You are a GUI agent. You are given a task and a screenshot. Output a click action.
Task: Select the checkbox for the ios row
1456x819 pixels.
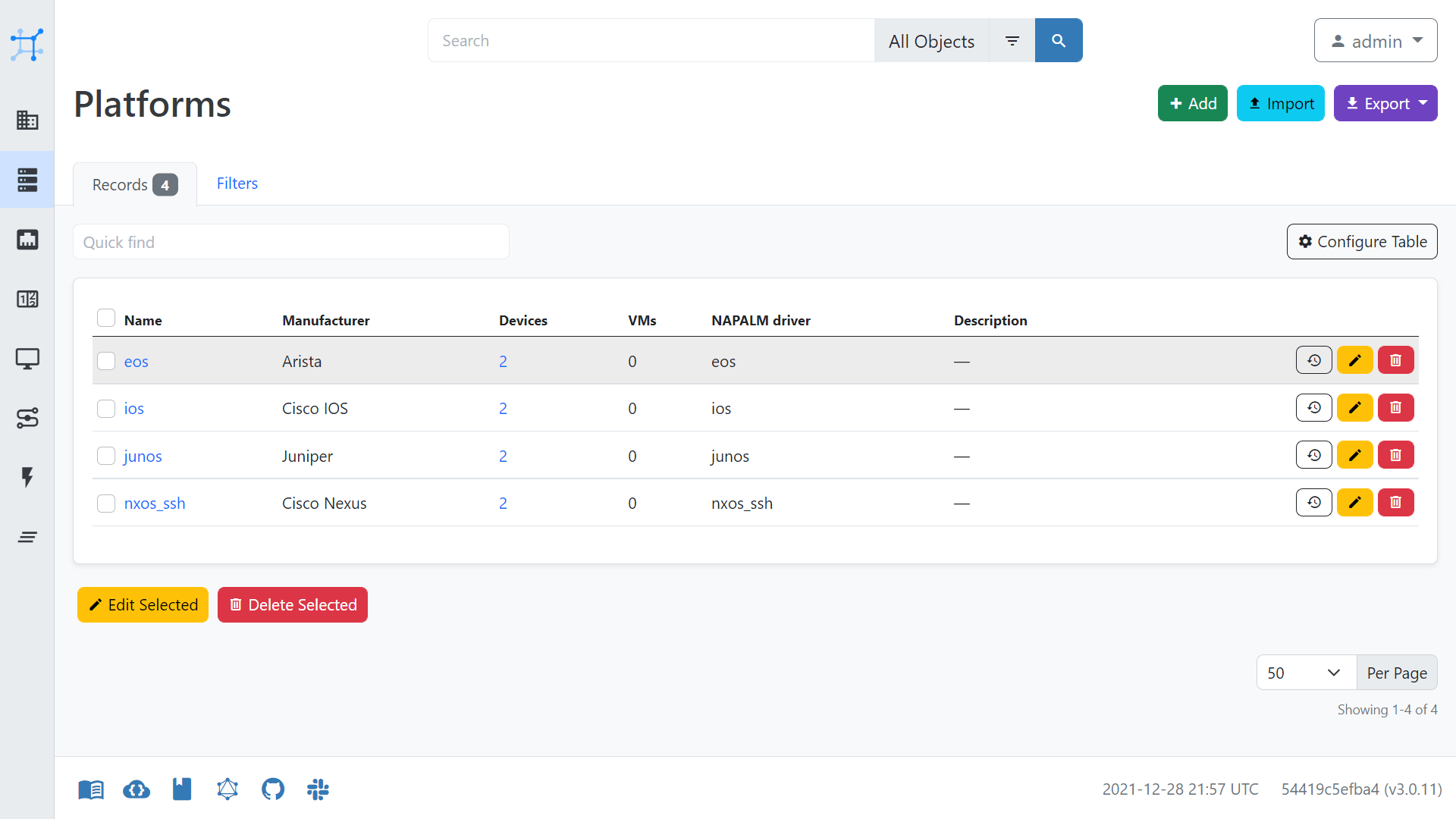105,408
